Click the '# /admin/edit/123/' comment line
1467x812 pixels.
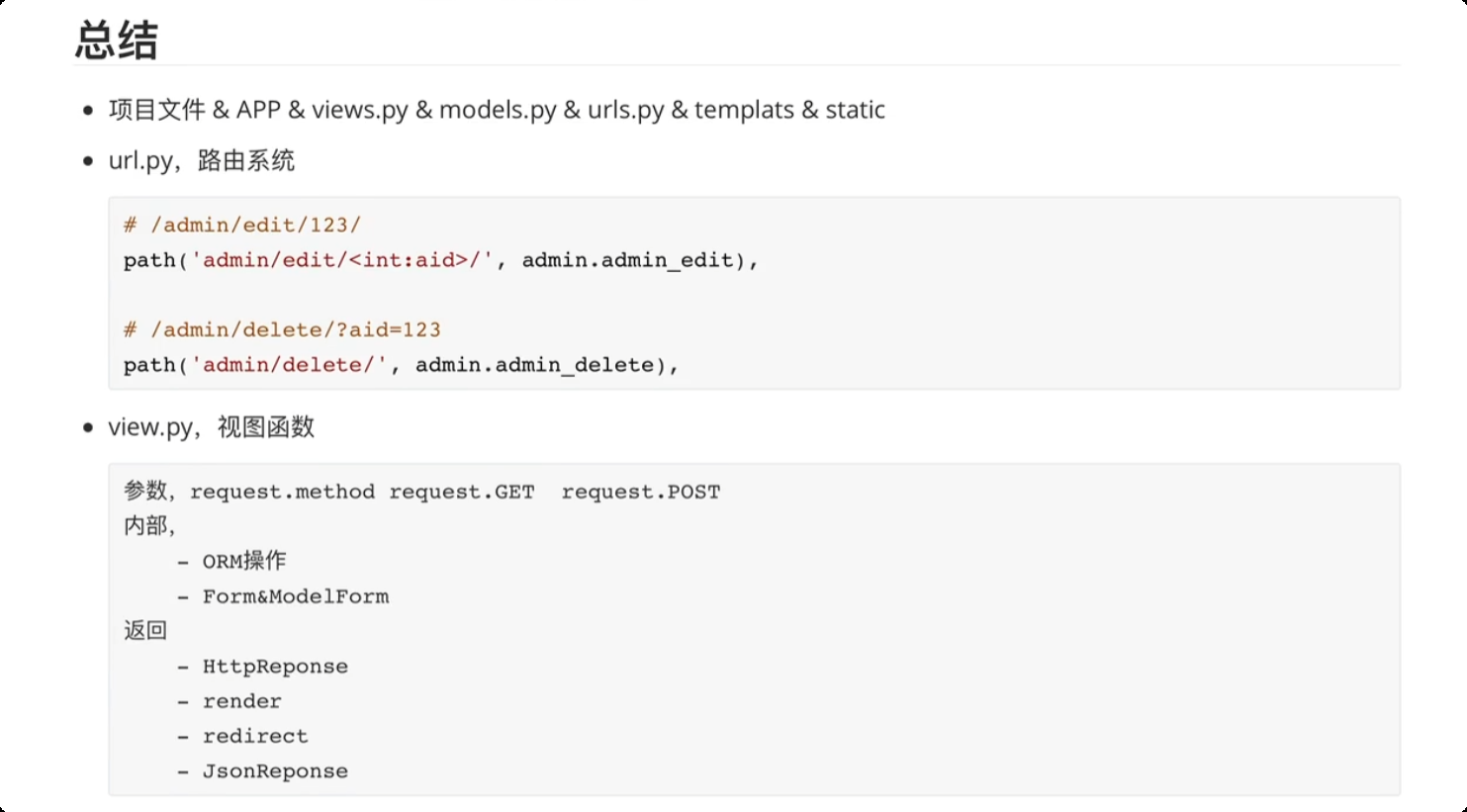point(242,226)
